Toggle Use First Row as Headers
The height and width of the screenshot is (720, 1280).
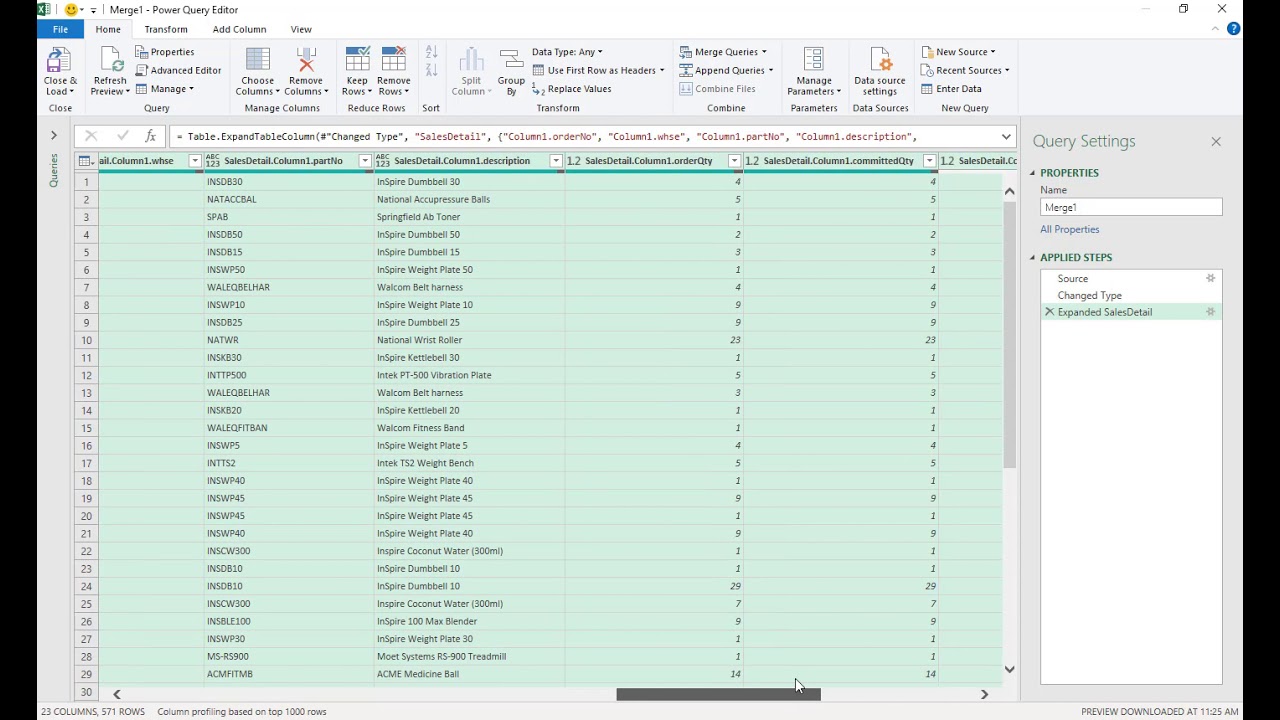pyautogui.click(x=599, y=70)
